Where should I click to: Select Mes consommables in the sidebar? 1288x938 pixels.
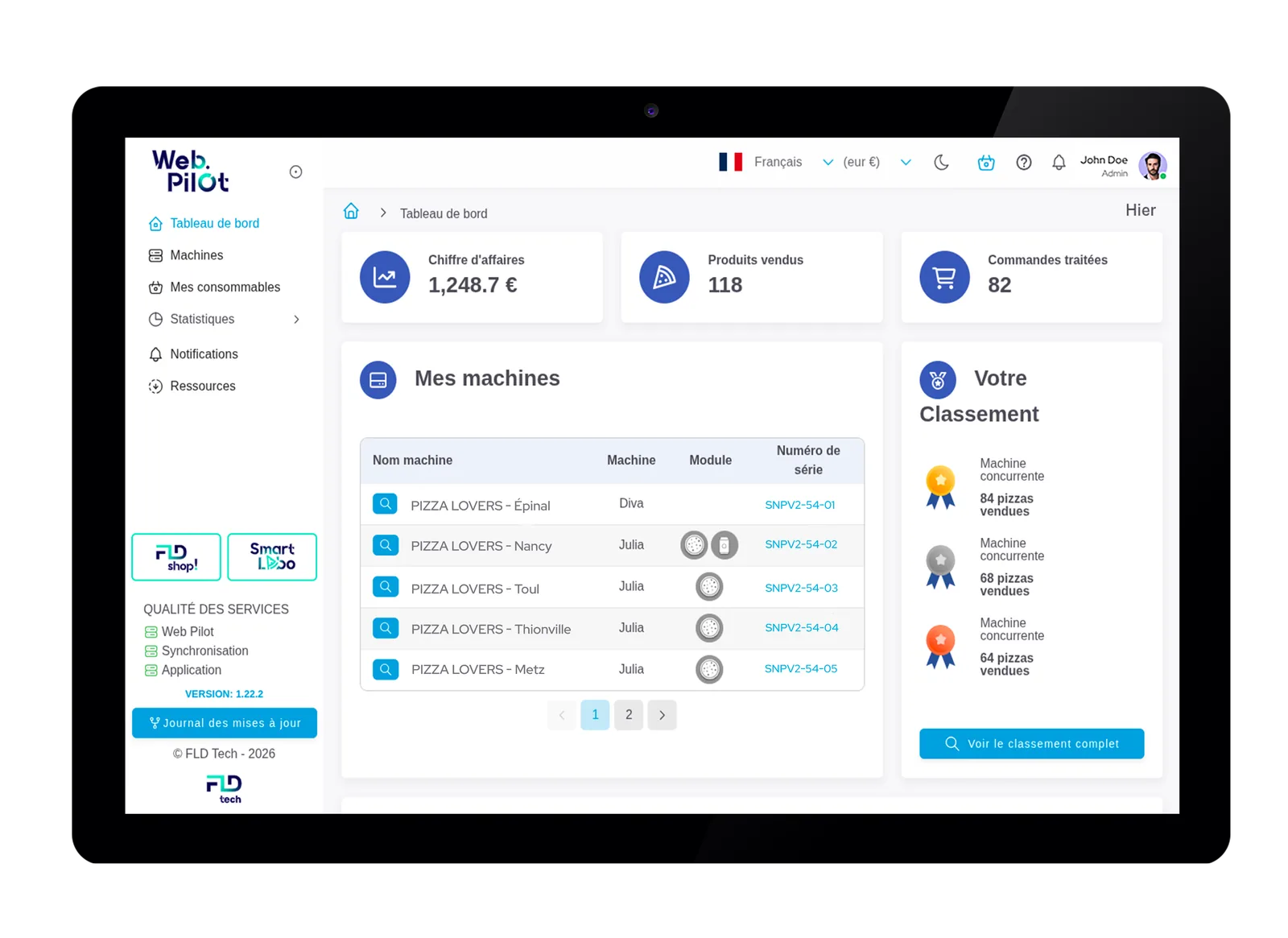click(x=225, y=287)
